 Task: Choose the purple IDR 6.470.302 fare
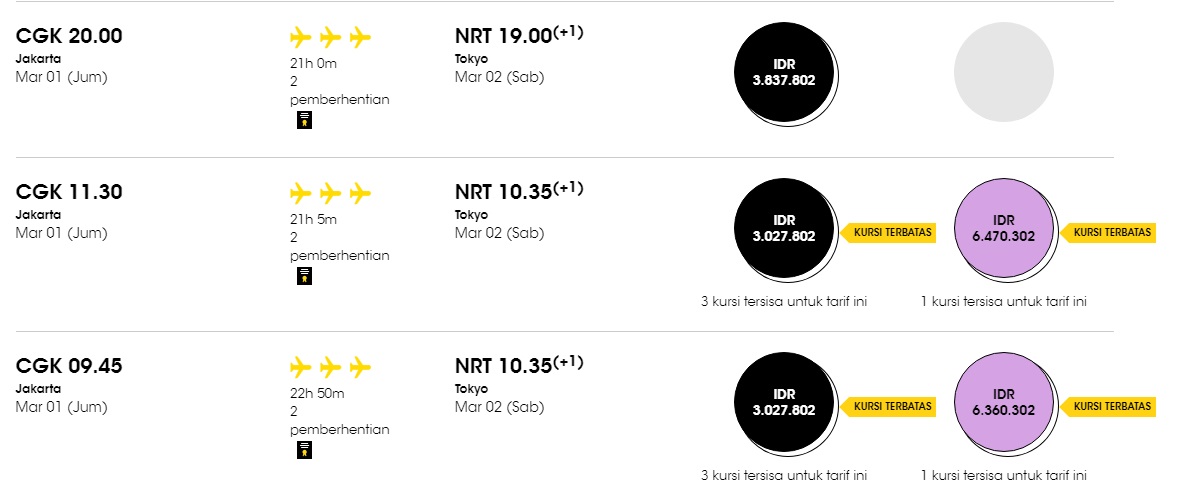tap(1005, 229)
